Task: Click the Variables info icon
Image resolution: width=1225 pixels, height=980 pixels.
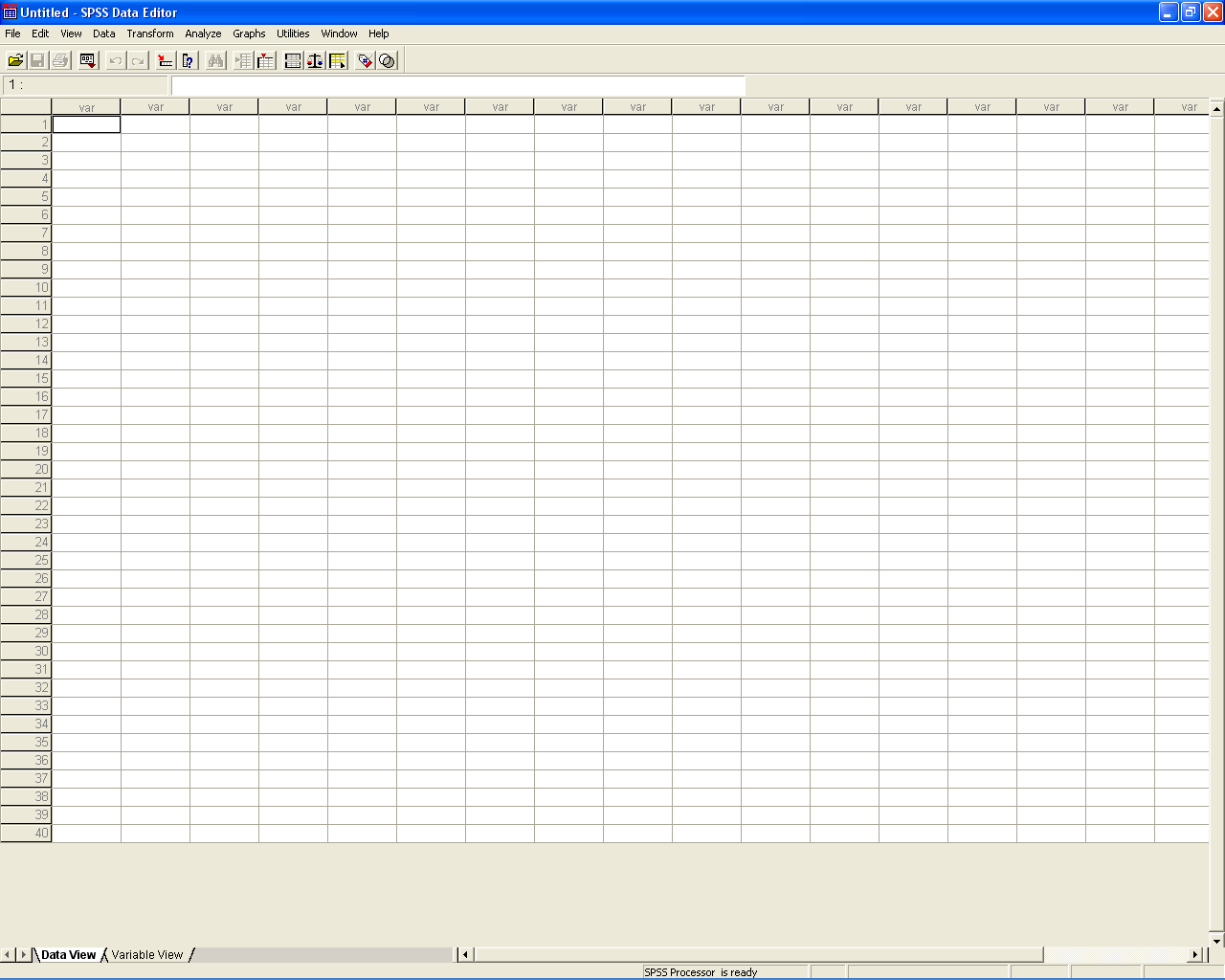Action: 188,60
